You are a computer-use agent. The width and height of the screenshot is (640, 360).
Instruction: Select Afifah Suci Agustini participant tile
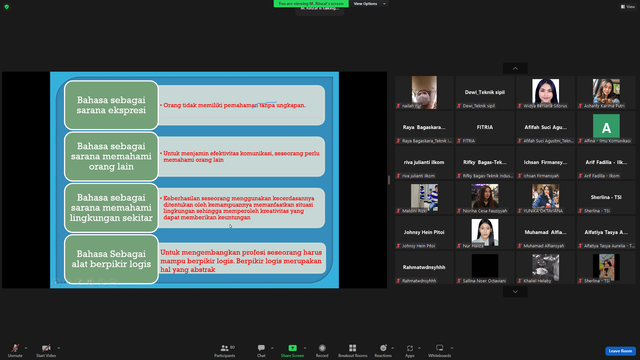click(x=545, y=127)
